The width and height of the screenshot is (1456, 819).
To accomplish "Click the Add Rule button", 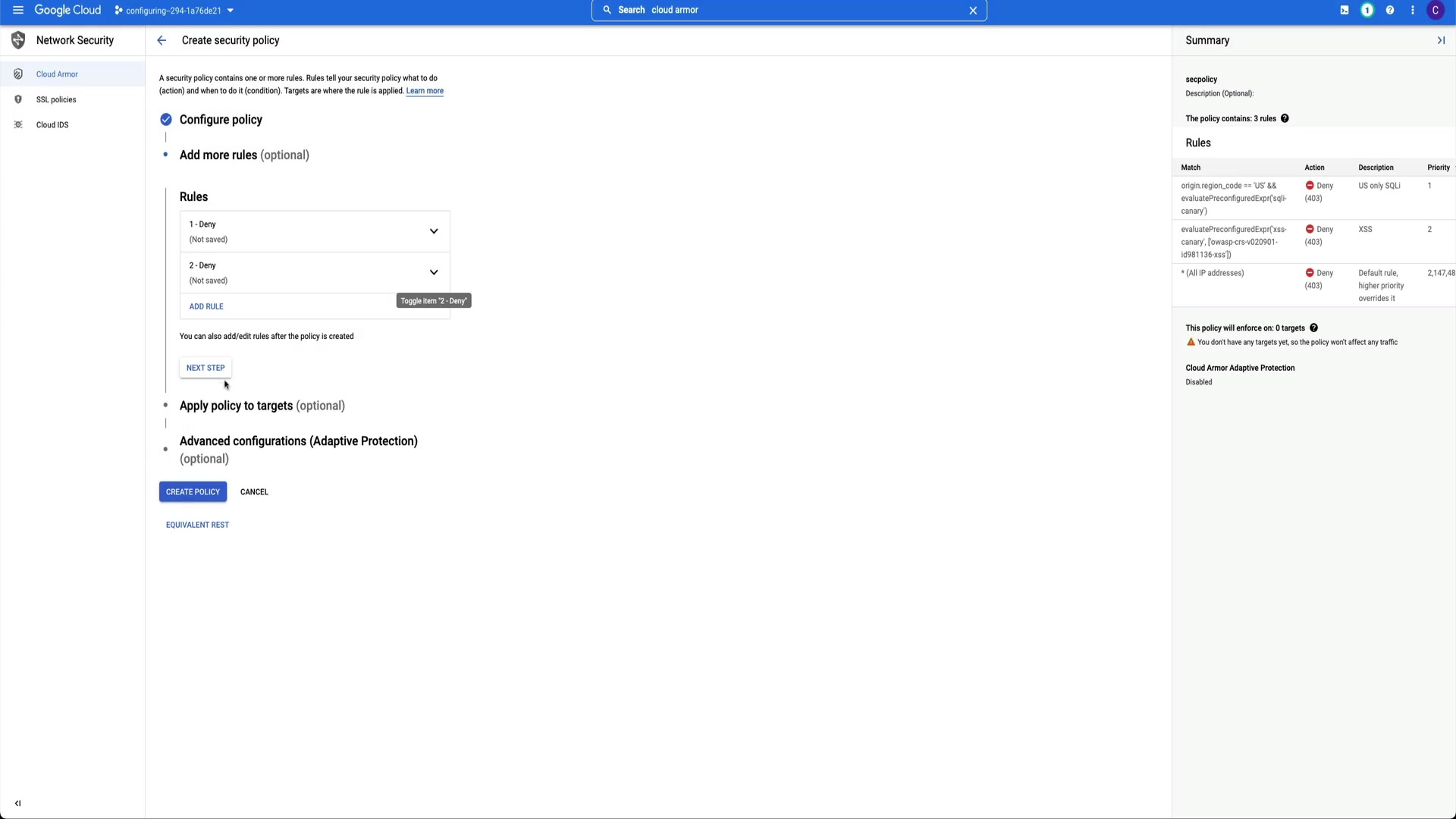I will coord(206,306).
